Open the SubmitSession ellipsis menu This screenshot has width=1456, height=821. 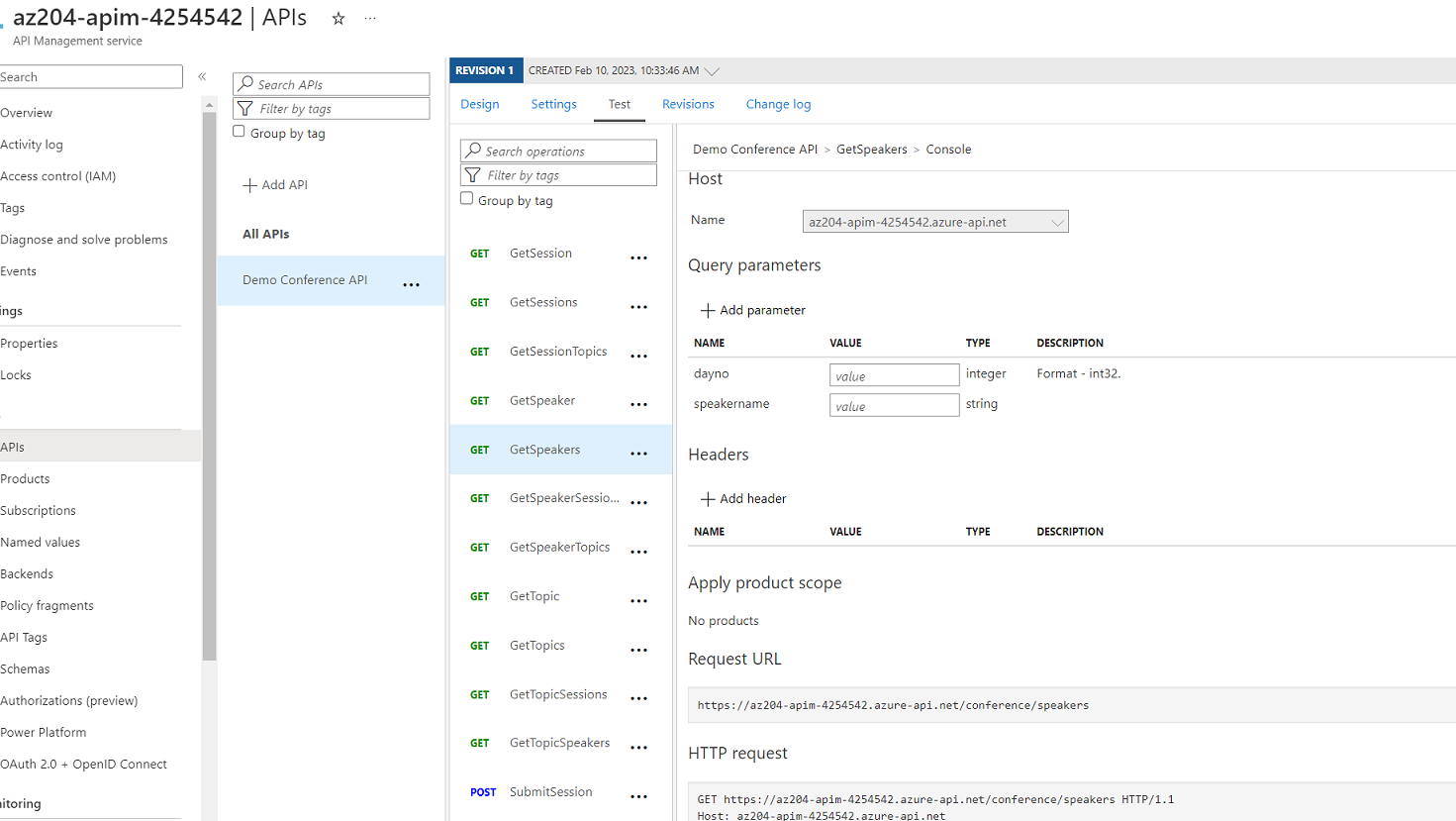[x=639, y=797]
